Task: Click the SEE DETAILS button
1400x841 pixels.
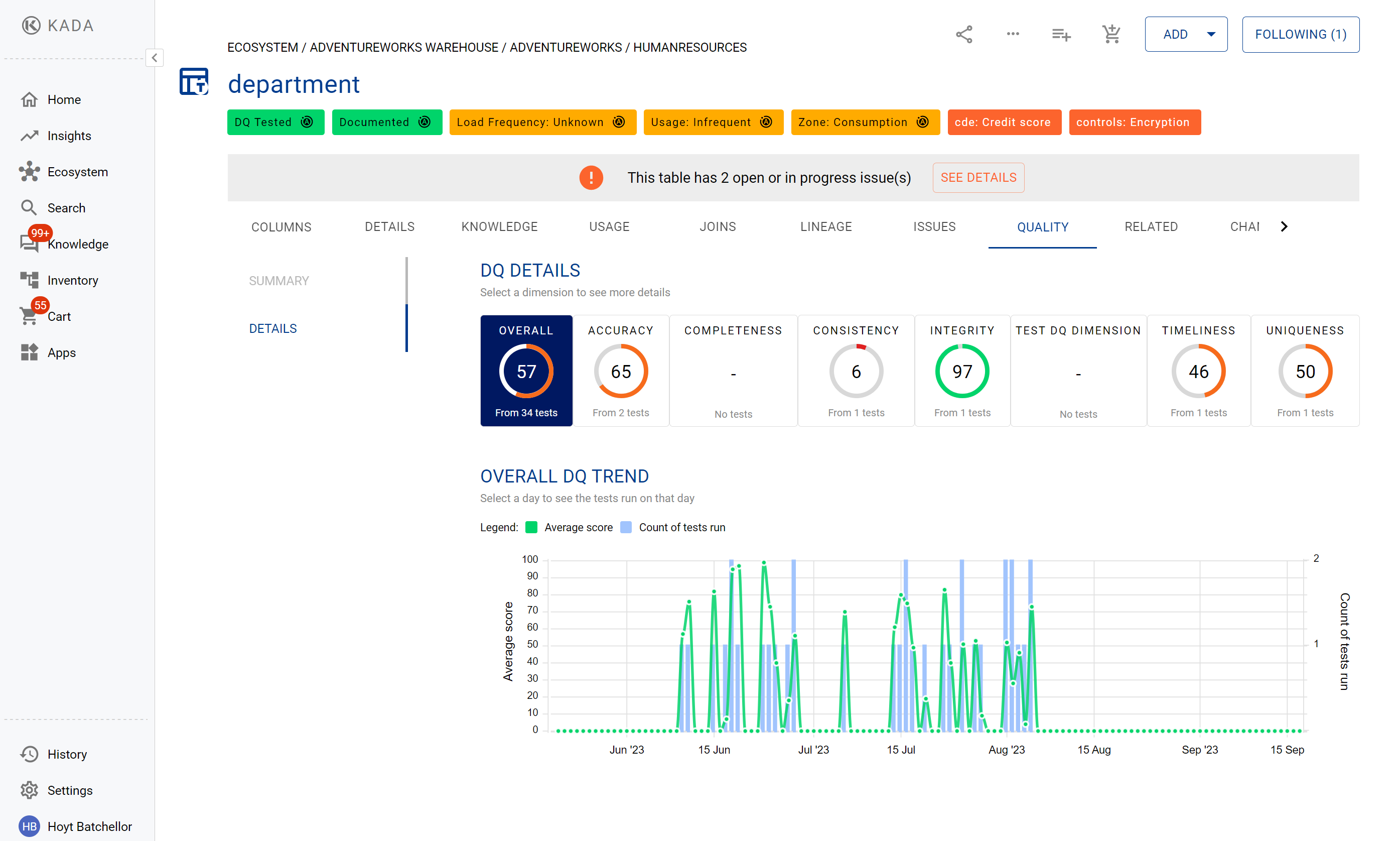Action: tap(978, 178)
